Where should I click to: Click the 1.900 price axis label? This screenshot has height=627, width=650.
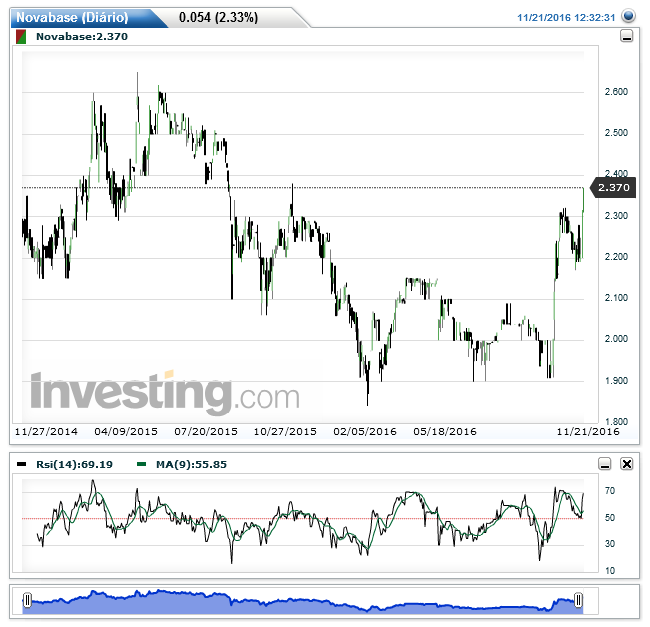tap(616, 380)
